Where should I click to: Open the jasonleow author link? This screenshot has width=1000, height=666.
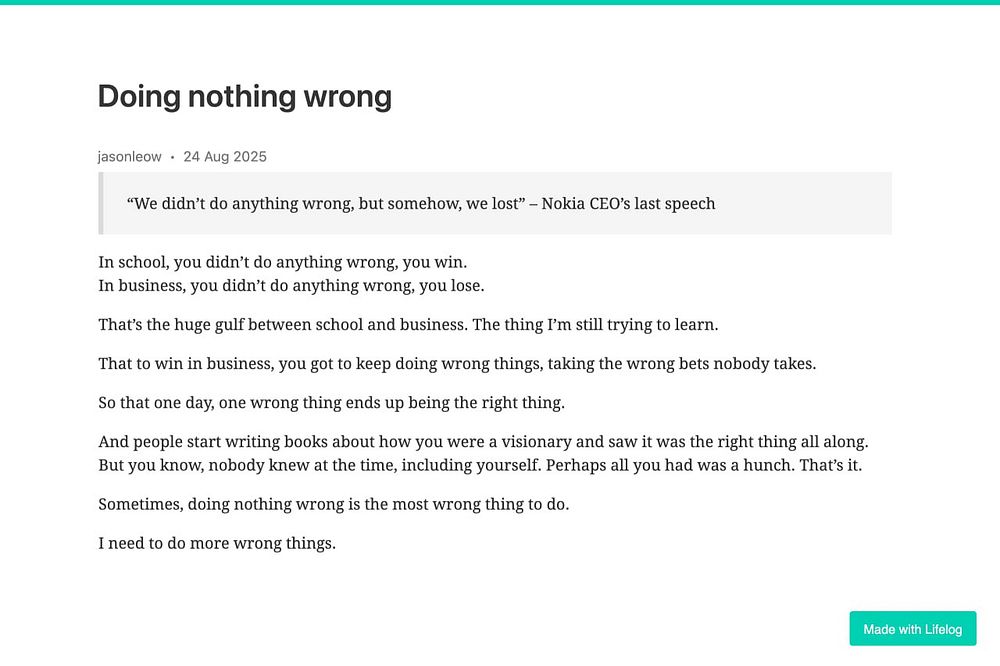(x=129, y=157)
